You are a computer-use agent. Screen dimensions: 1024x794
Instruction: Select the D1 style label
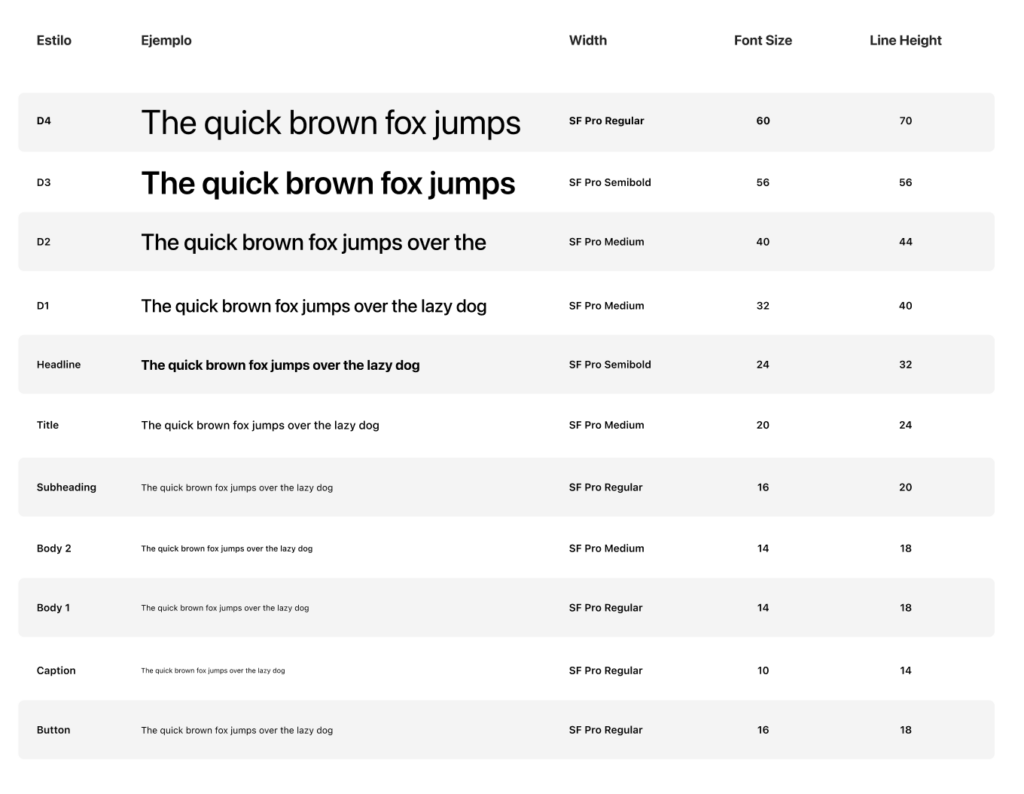click(x=43, y=306)
